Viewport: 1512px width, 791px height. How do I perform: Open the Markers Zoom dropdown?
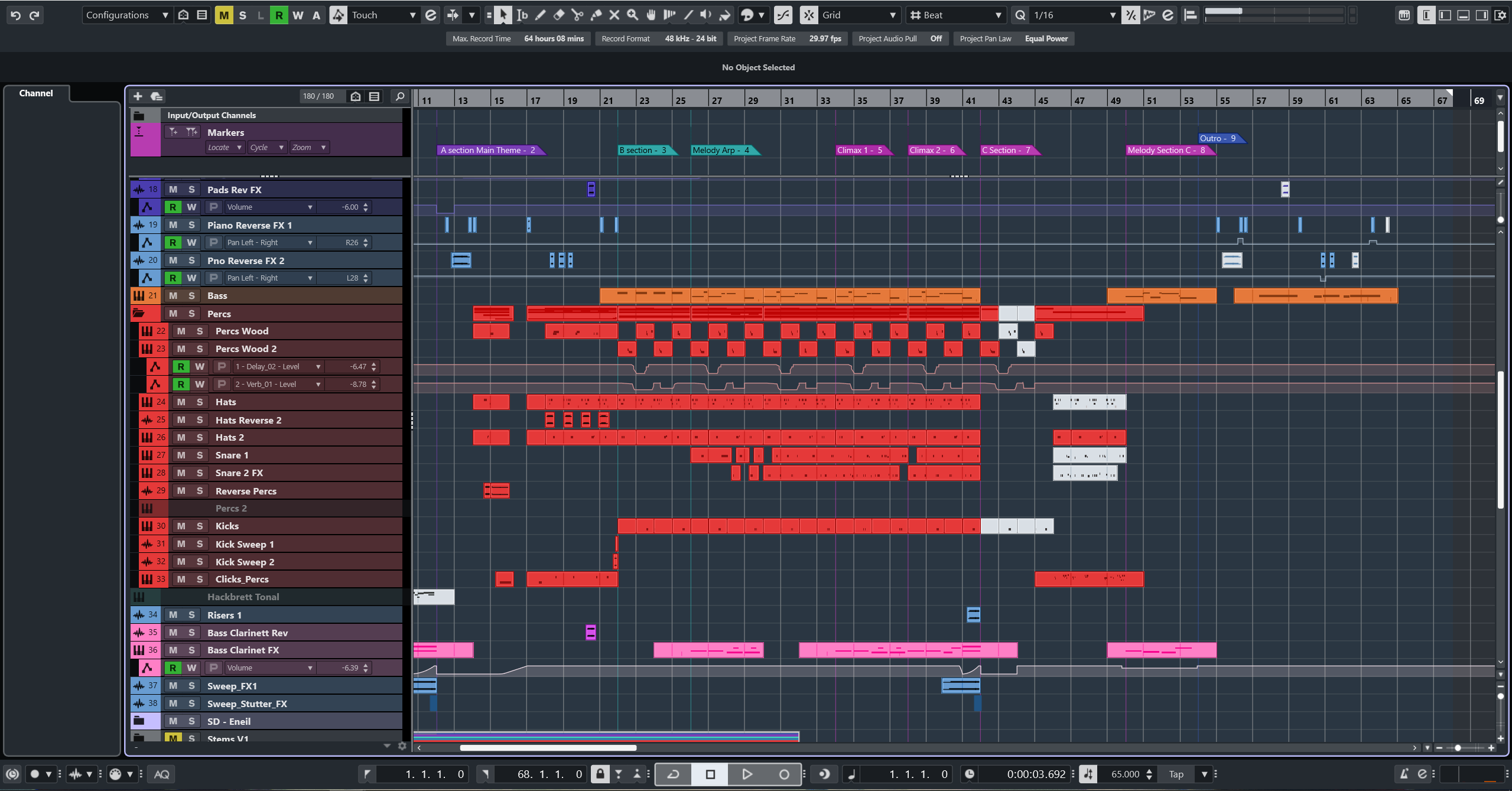click(x=308, y=147)
